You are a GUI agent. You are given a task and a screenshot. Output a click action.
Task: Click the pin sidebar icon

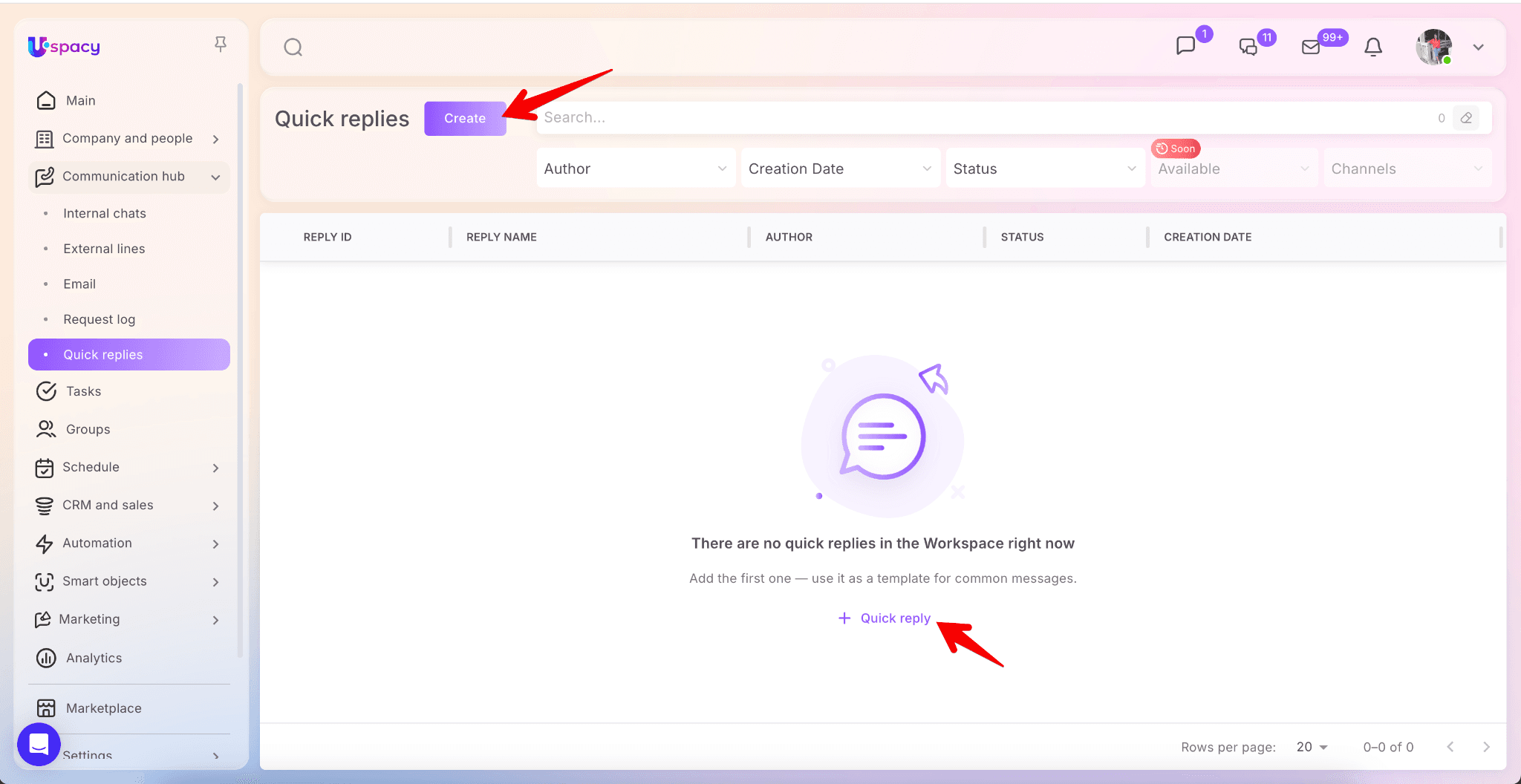coord(221,45)
